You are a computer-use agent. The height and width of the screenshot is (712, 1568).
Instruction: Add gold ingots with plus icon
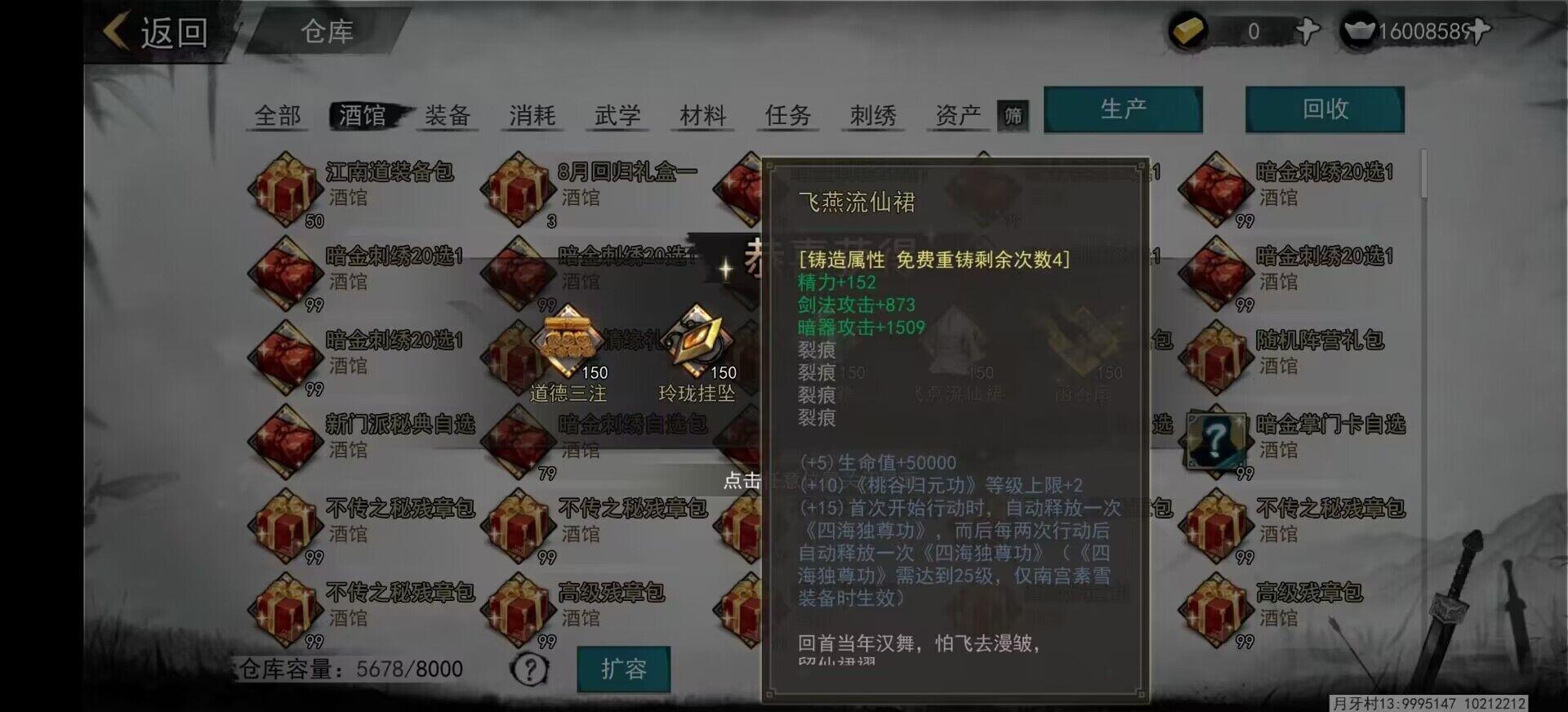pyautogui.click(x=1307, y=31)
